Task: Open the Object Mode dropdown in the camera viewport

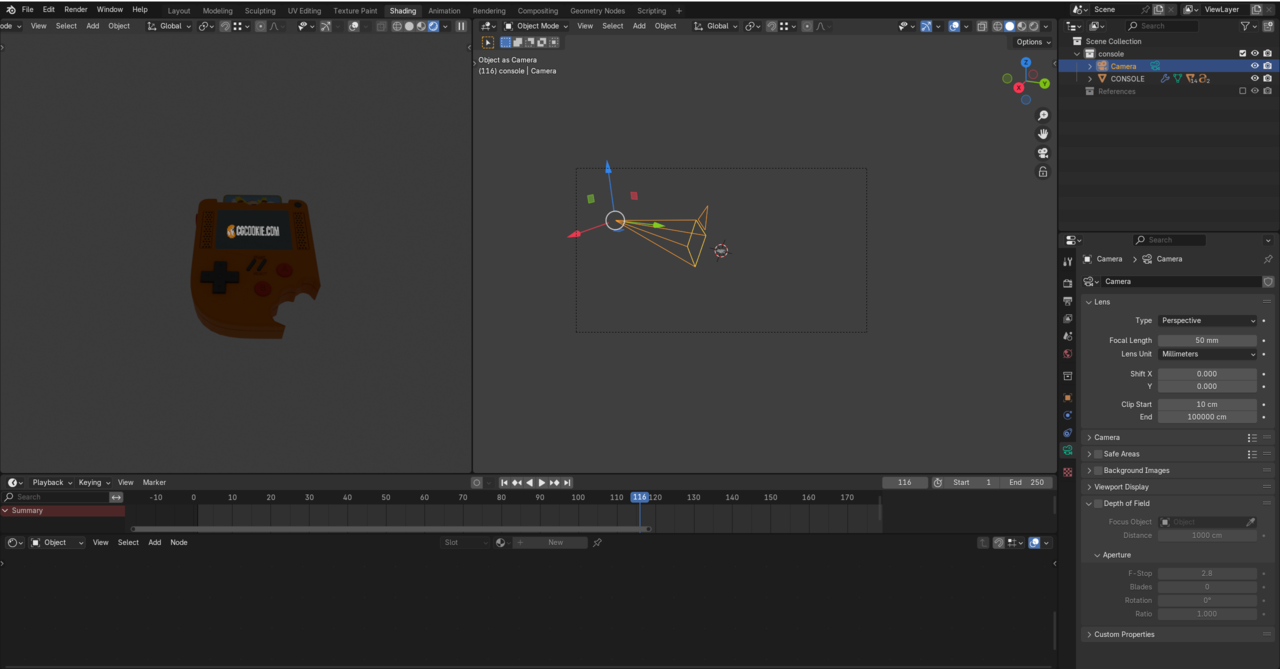Action: (536, 26)
